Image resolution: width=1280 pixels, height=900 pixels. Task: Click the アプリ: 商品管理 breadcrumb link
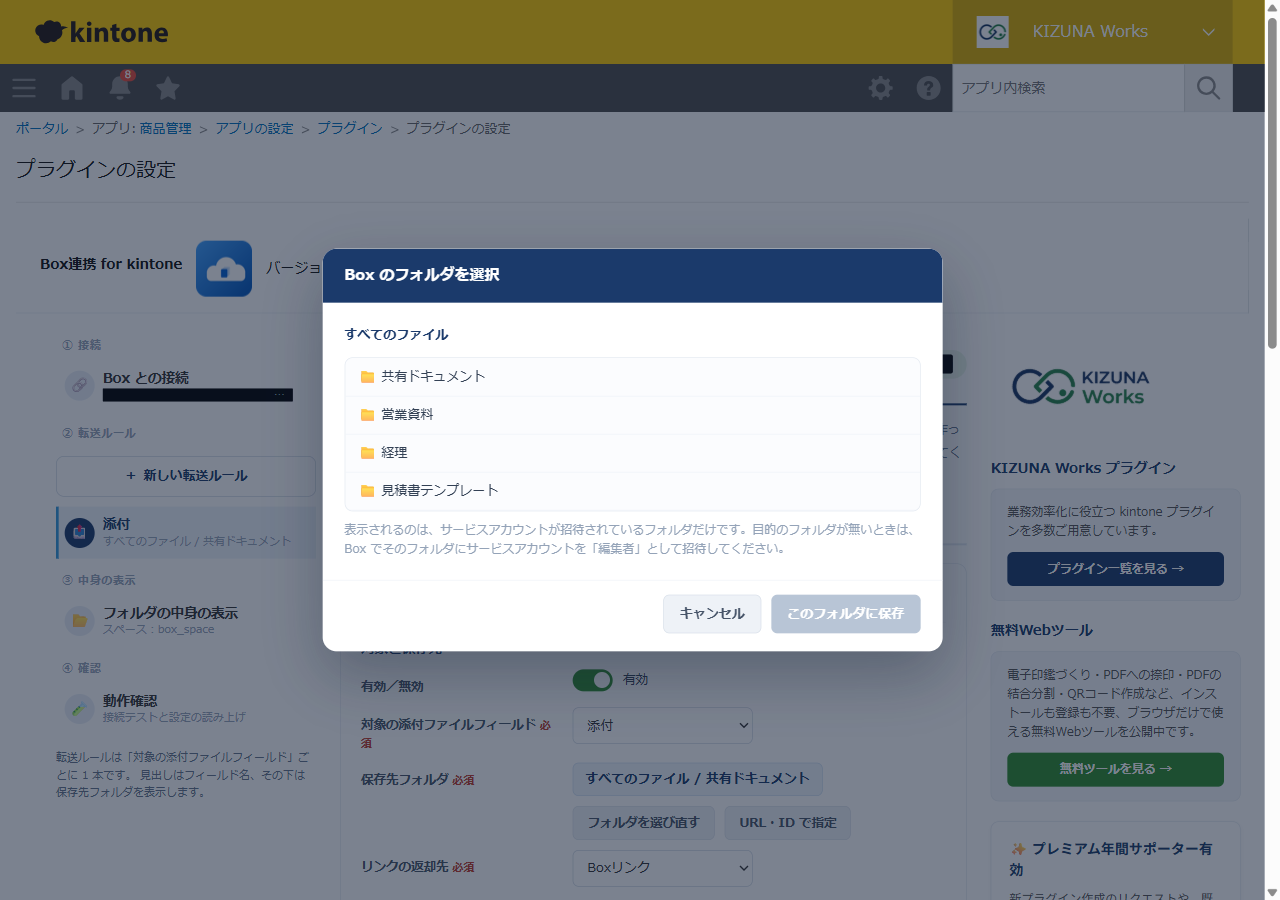point(141,128)
